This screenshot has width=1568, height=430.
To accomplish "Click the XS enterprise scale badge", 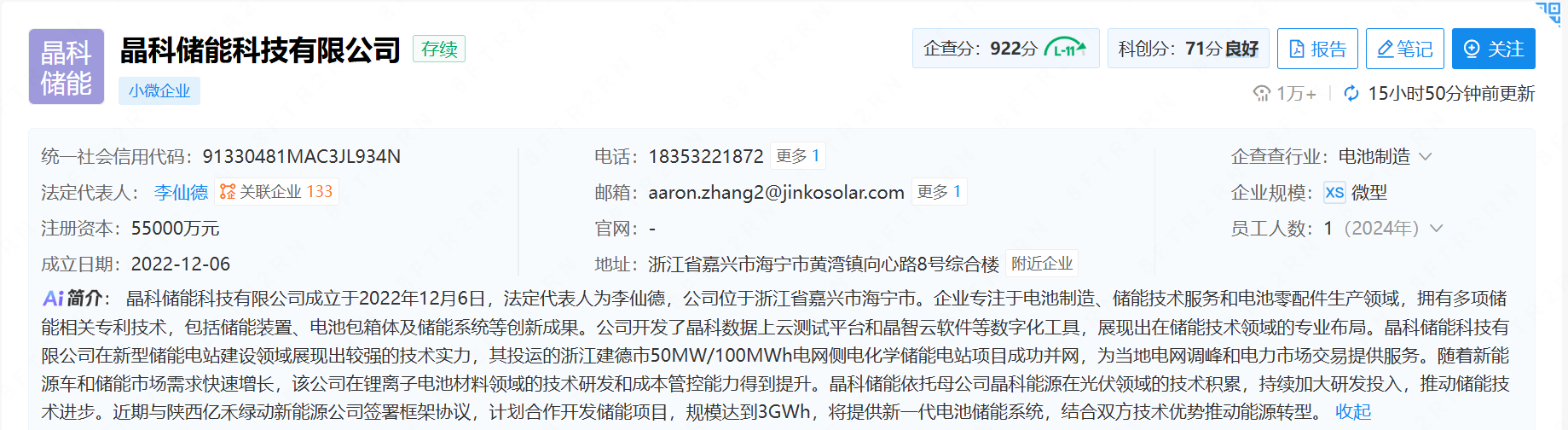I will point(1334,193).
